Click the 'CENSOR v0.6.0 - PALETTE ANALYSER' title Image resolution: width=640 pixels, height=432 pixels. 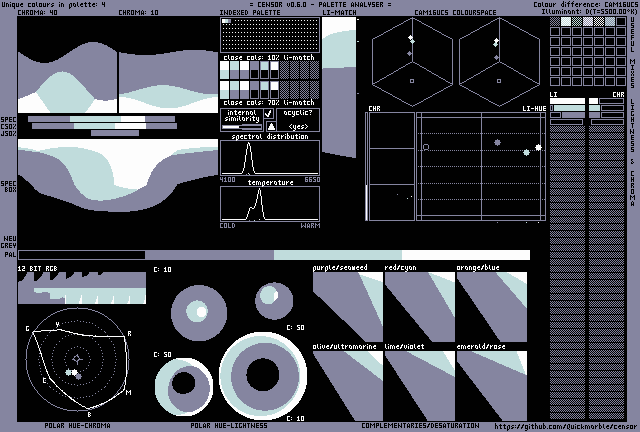(320, 4)
